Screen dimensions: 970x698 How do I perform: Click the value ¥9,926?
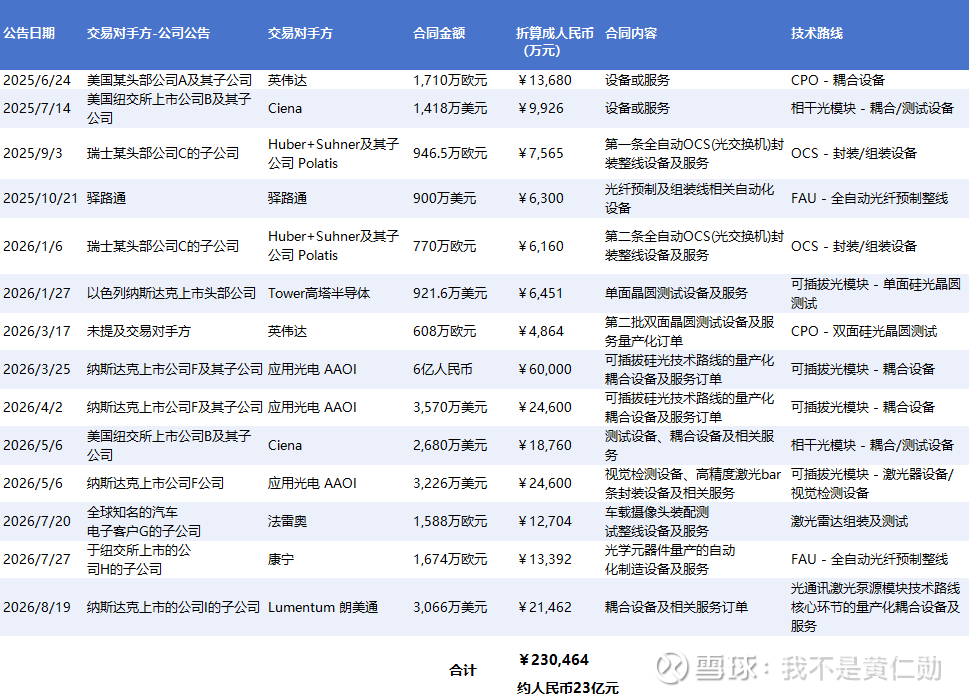tap(541, 108)
